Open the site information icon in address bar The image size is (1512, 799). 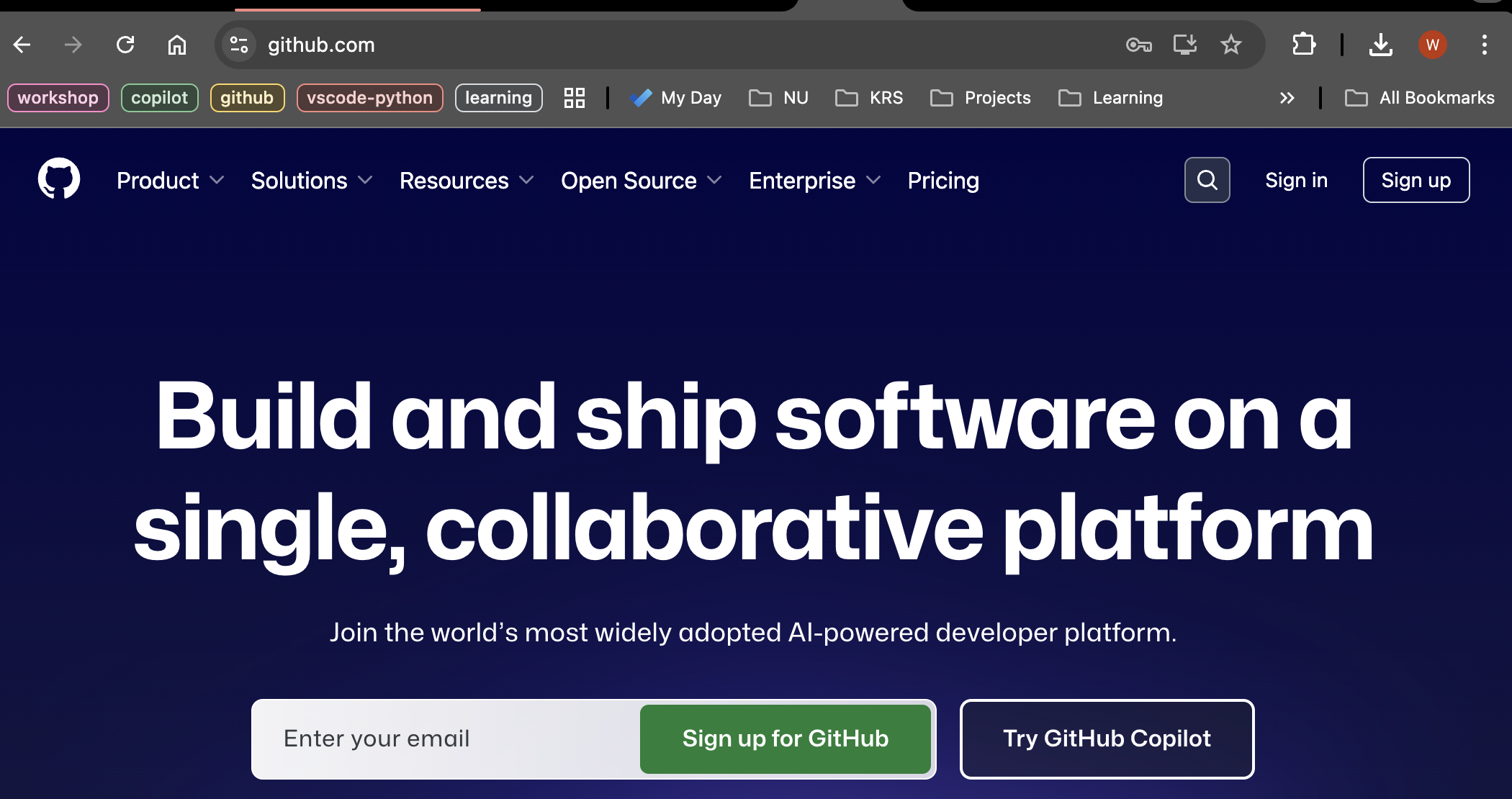pos(239,45)
